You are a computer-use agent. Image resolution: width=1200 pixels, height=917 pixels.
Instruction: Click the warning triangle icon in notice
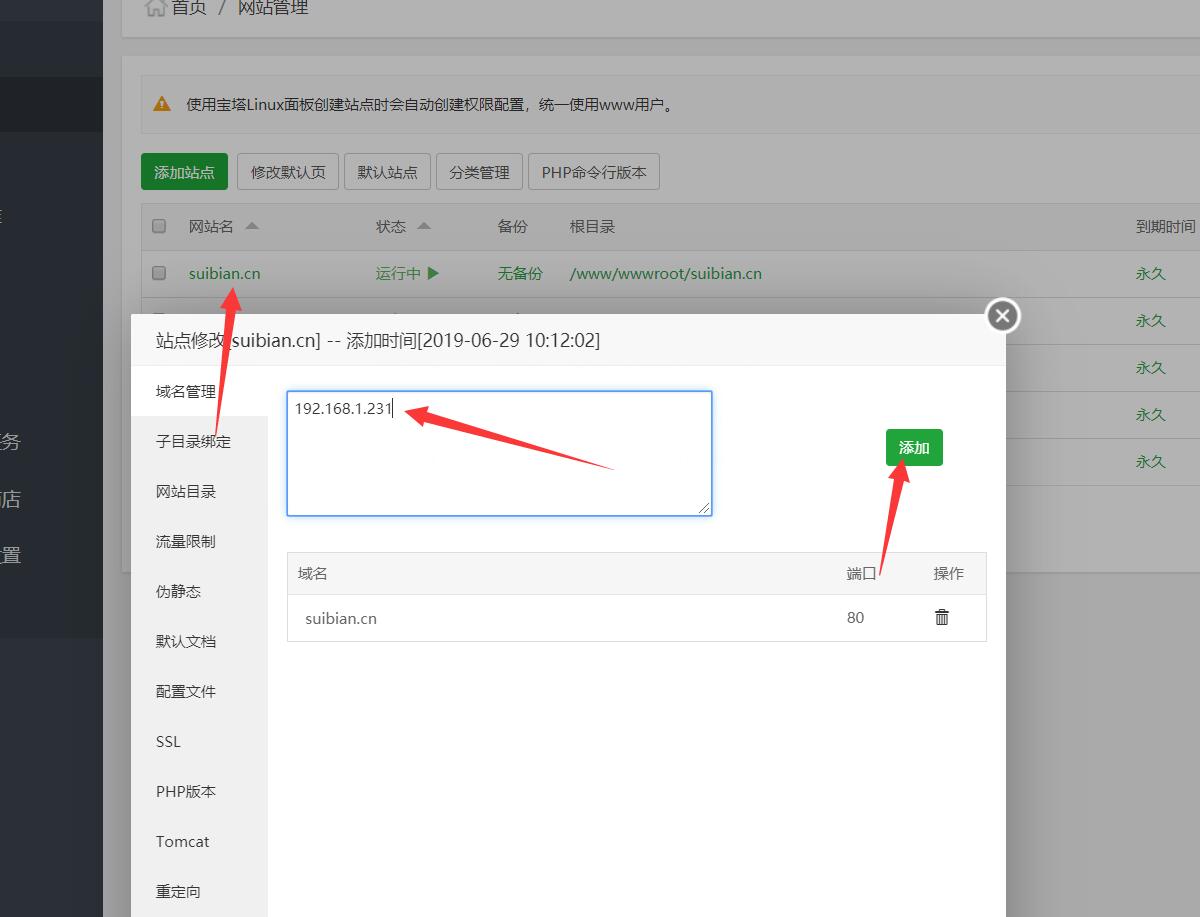[162, 104]
